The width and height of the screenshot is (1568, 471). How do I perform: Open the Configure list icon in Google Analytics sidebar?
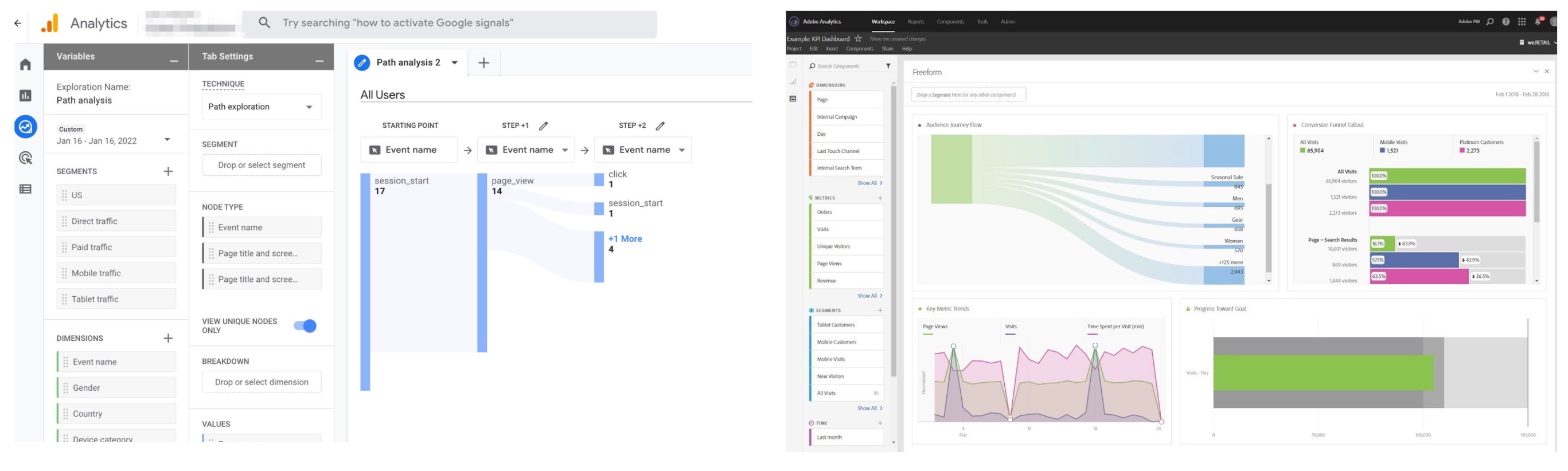tap(26, 189)
